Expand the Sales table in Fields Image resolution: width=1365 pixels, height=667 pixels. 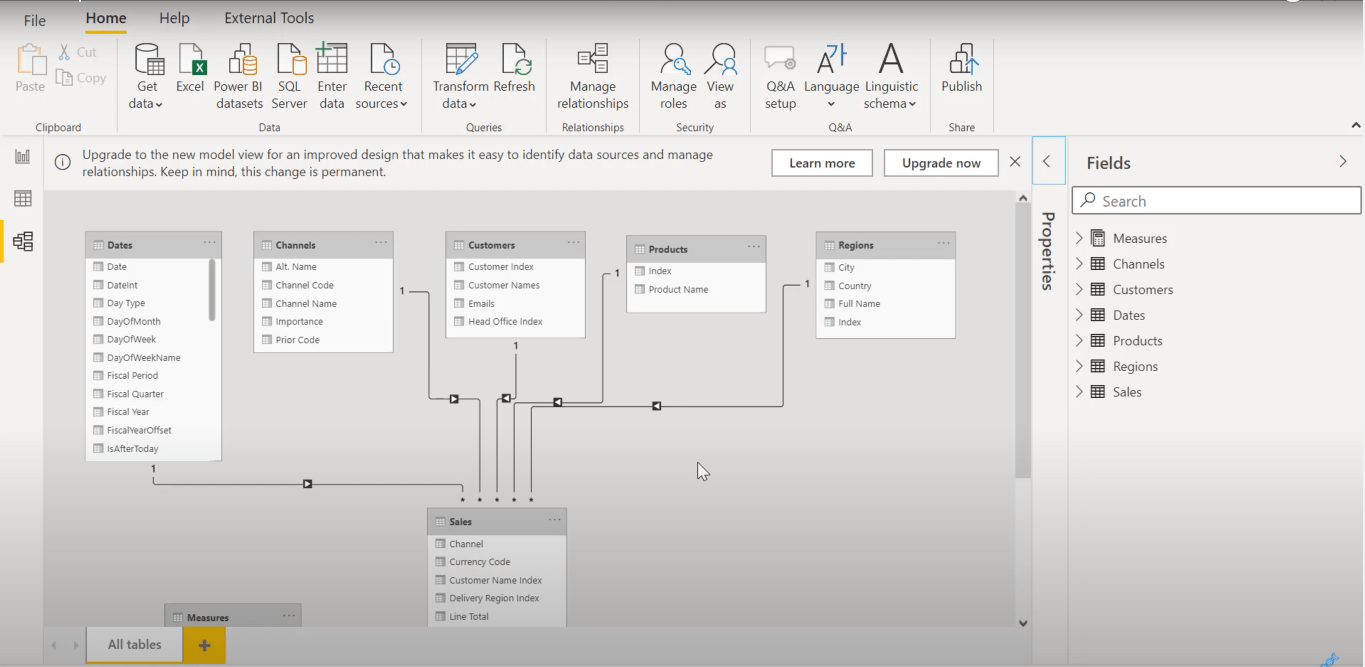[1079, 392]
